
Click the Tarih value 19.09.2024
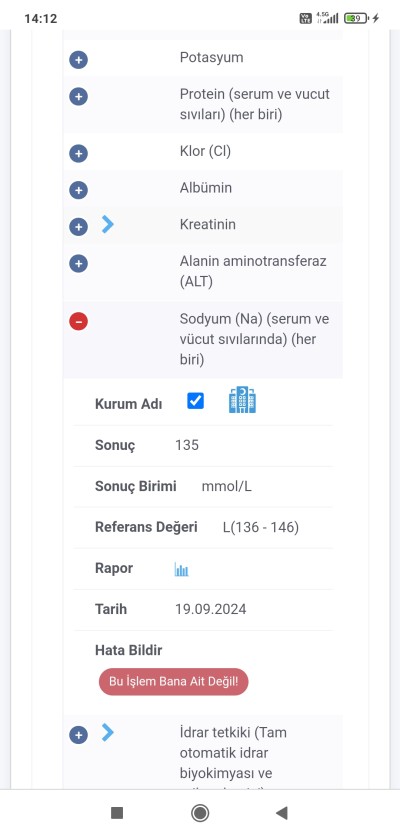tap(211, 610)
